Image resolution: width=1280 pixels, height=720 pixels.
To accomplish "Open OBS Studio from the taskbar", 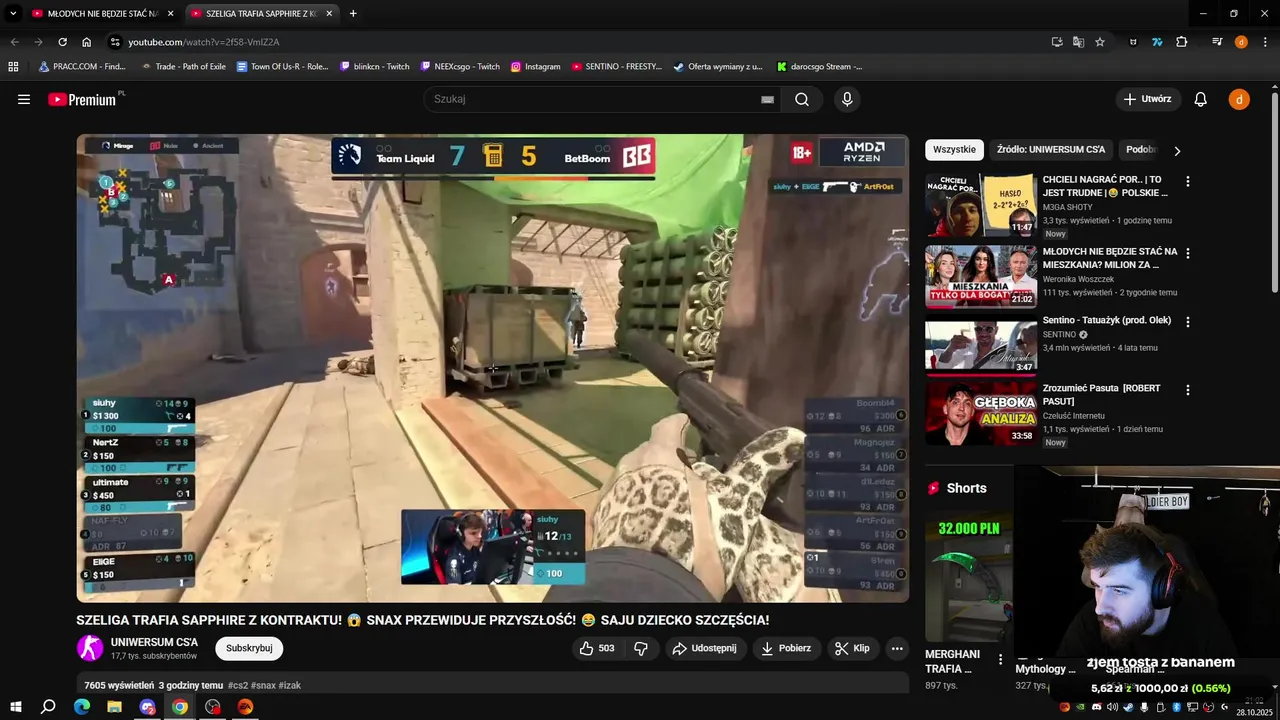I will [213, 707].
